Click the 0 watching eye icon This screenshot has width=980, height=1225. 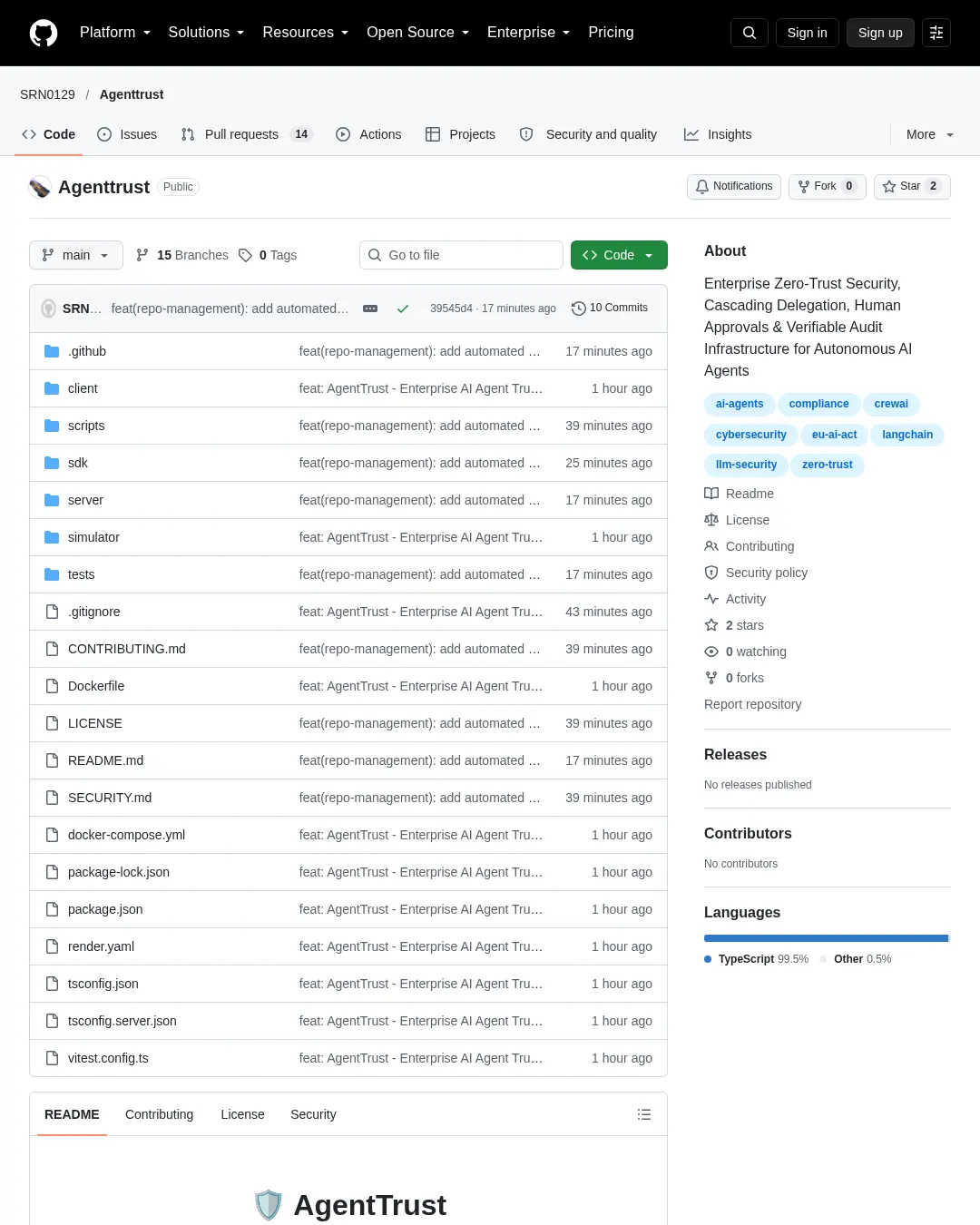pos(711,652)
